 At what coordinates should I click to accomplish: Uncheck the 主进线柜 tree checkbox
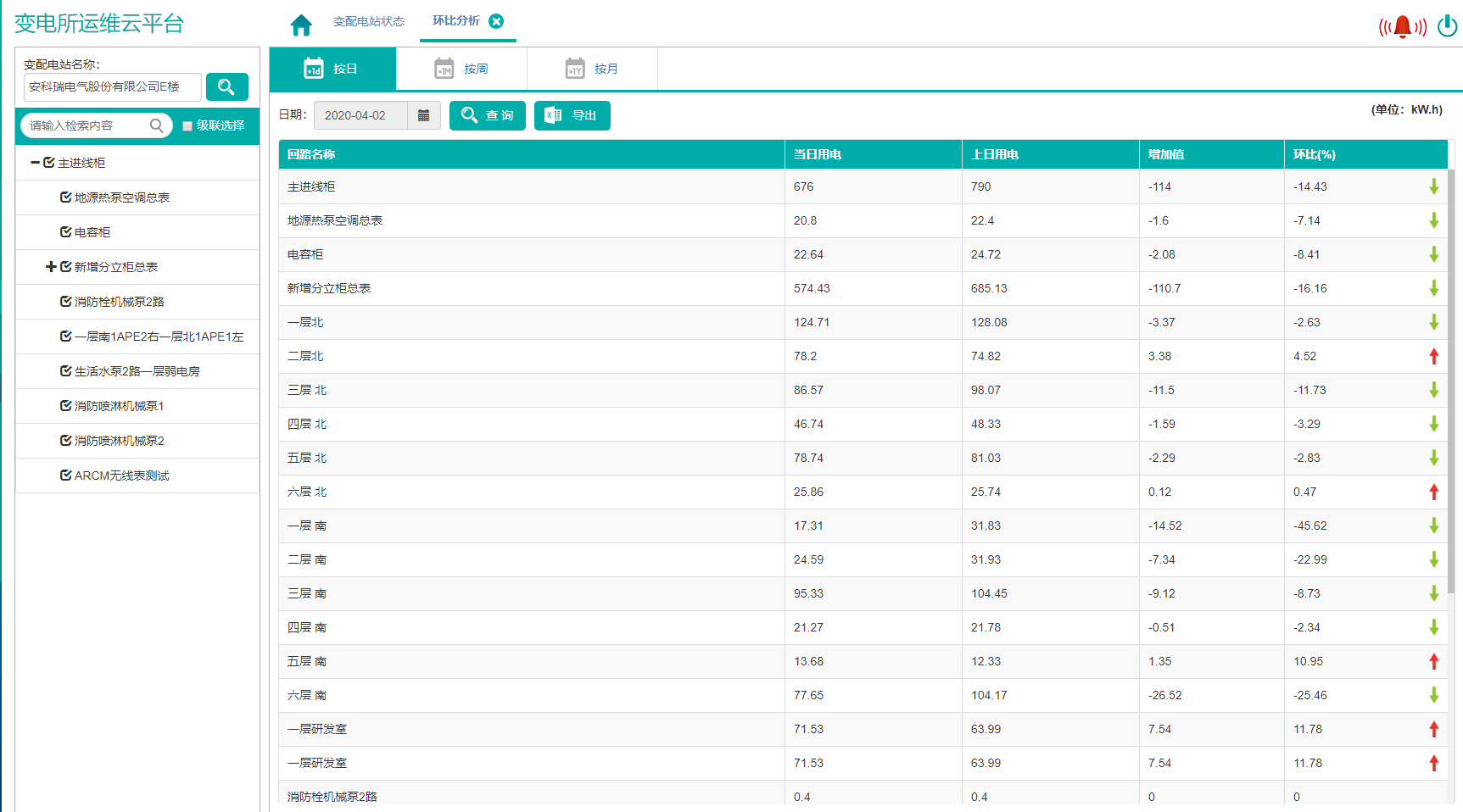(x=49, y=162)
